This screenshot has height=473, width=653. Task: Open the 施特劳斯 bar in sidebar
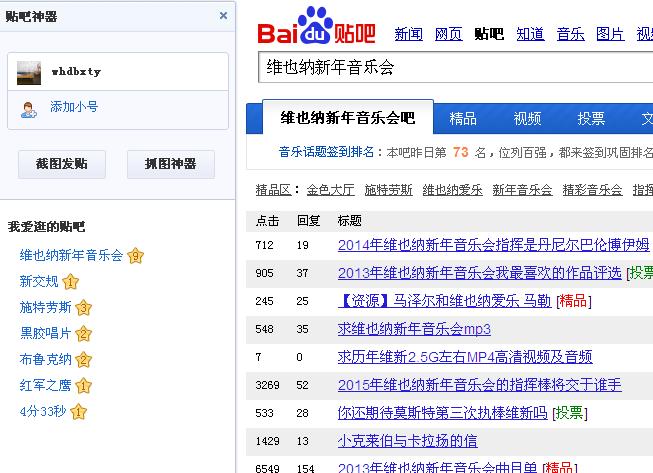click(x=45, y=307)
